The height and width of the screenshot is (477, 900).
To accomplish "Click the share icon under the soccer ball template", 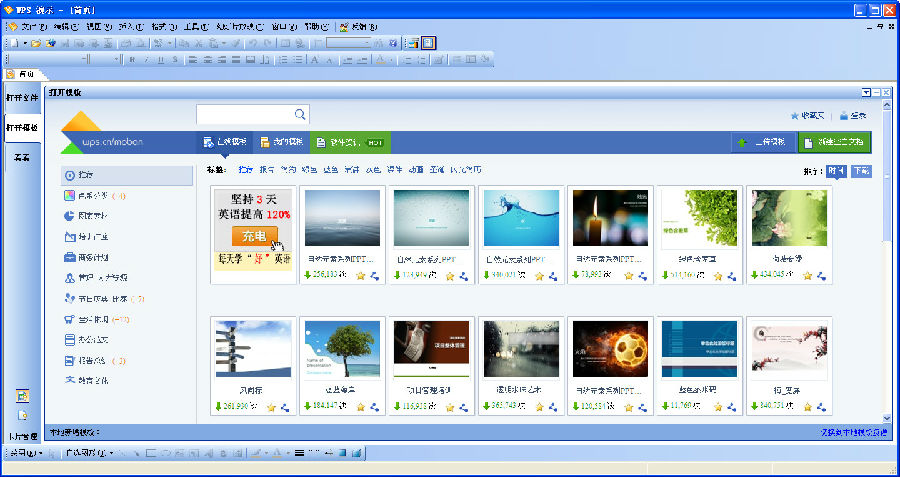I will tap(636, 407).
